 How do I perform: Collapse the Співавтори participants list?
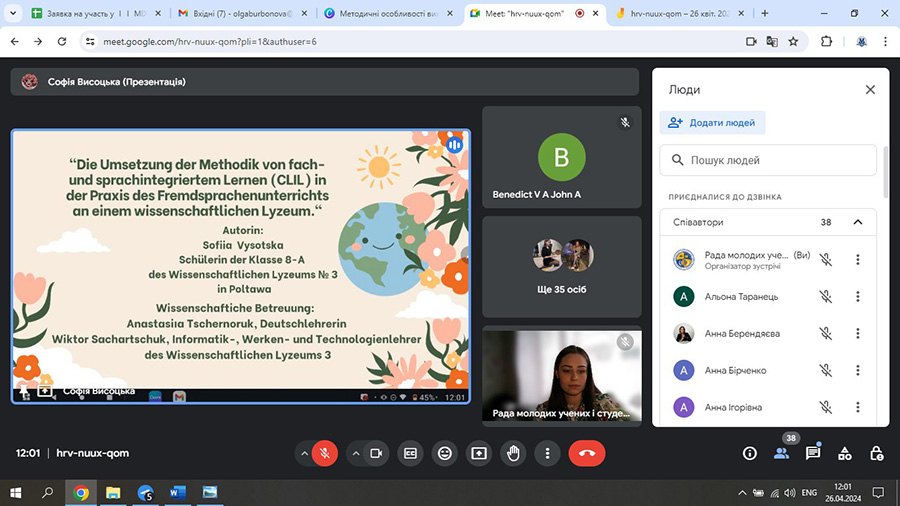(x=857, y=222)
